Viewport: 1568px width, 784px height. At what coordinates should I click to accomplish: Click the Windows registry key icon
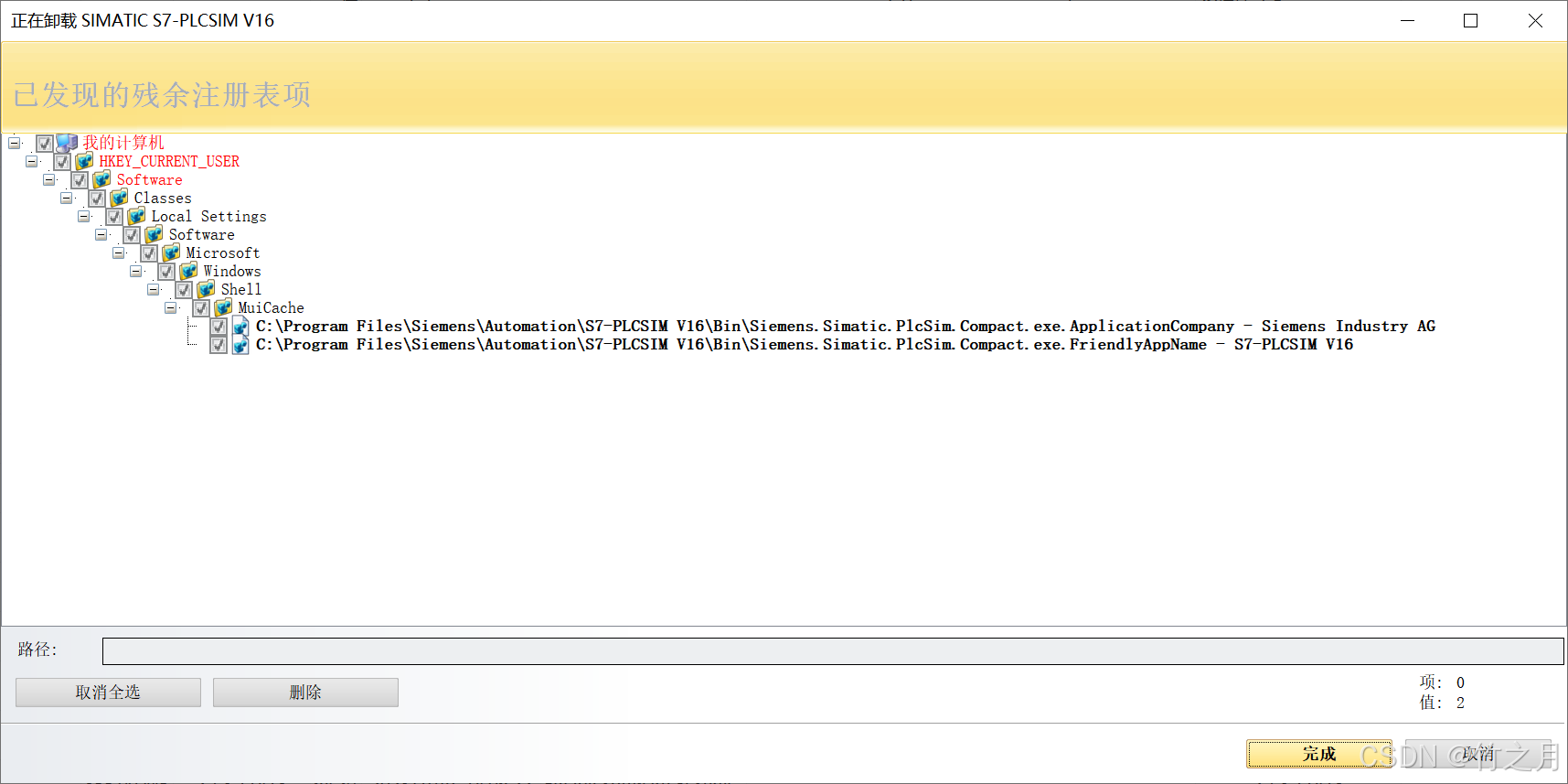pos(188,271)
